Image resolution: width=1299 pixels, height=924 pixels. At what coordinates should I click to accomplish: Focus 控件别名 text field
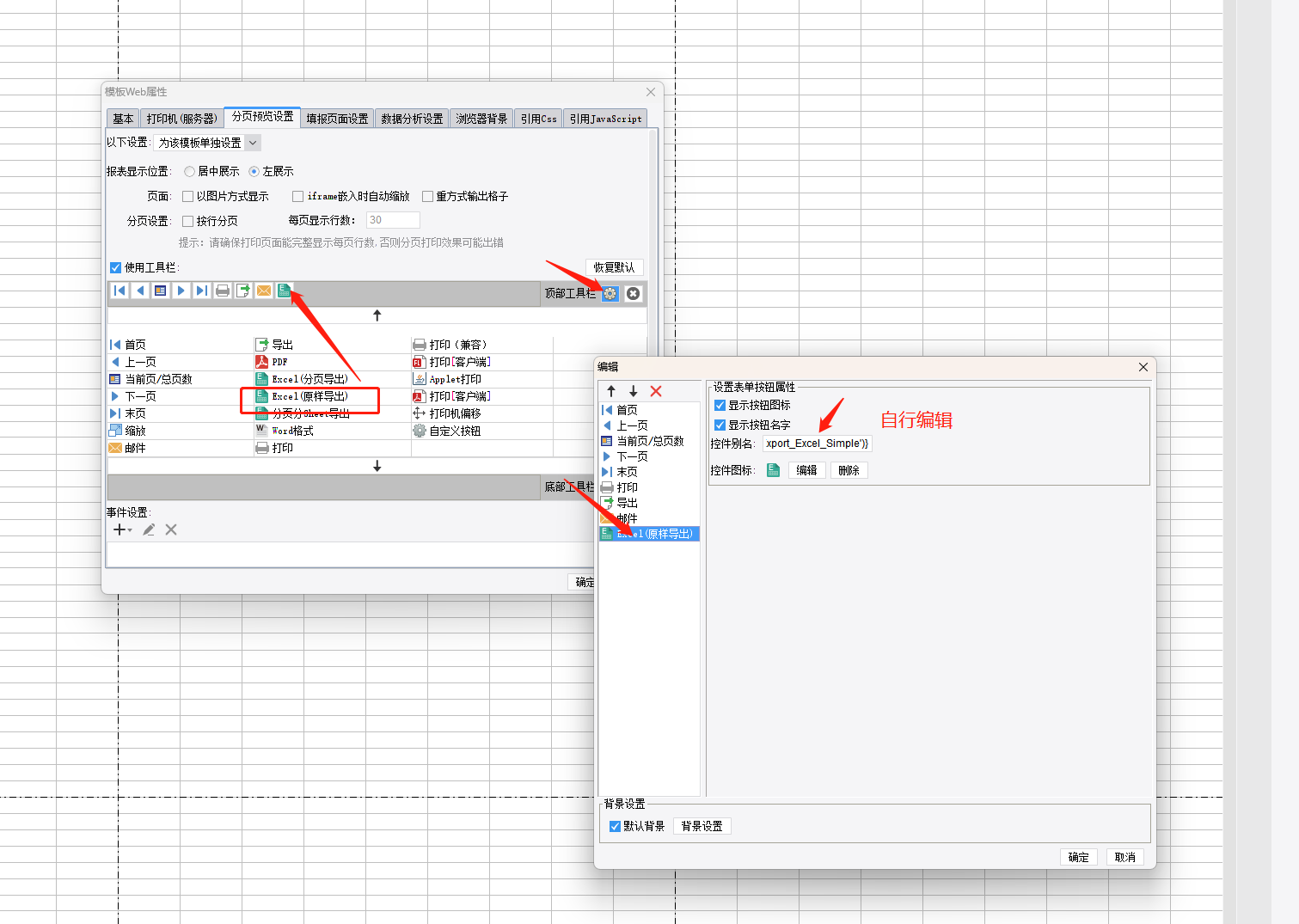[x=817, y=444]
